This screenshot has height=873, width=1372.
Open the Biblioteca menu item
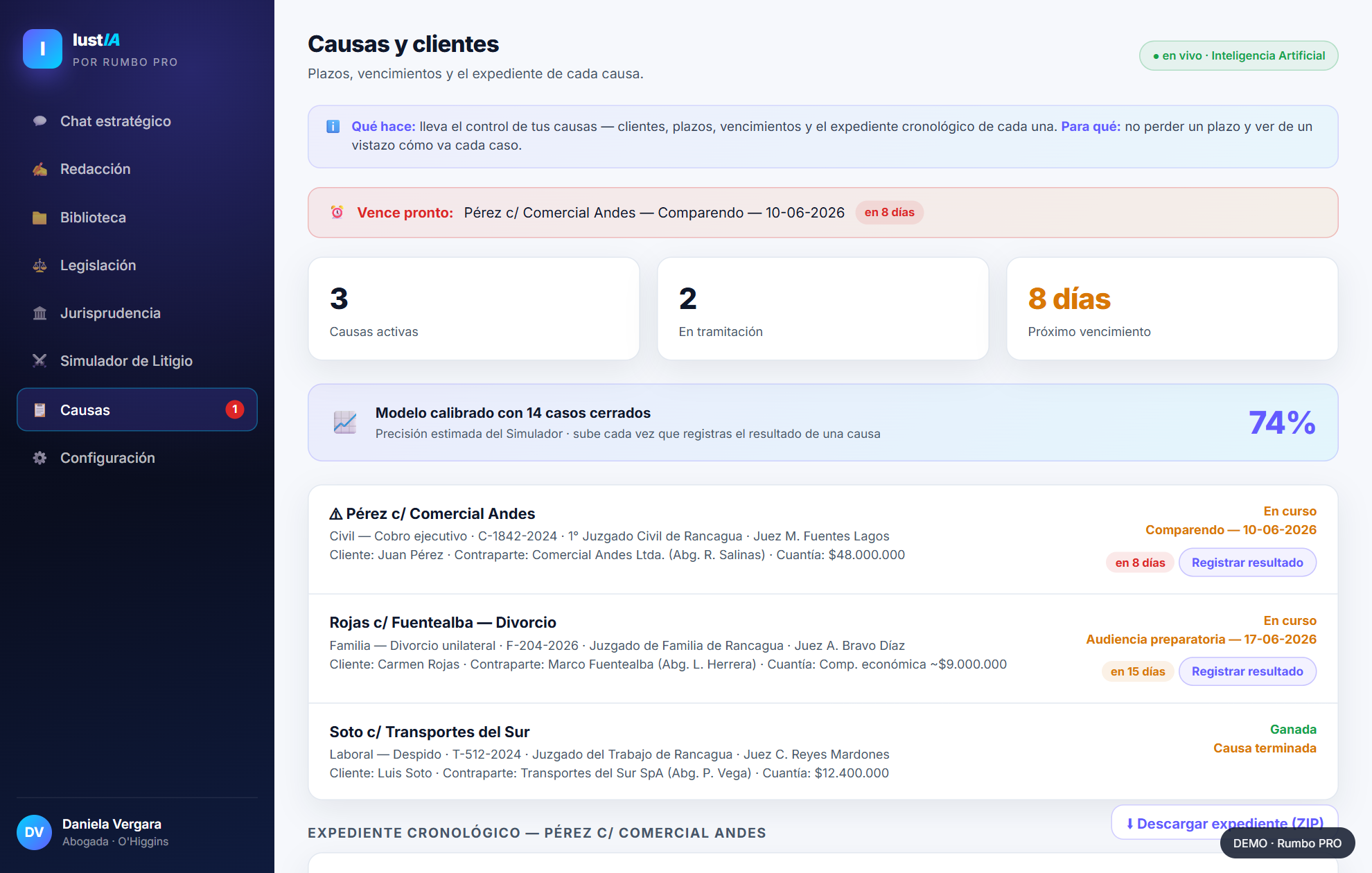click(x=137, y=218)
